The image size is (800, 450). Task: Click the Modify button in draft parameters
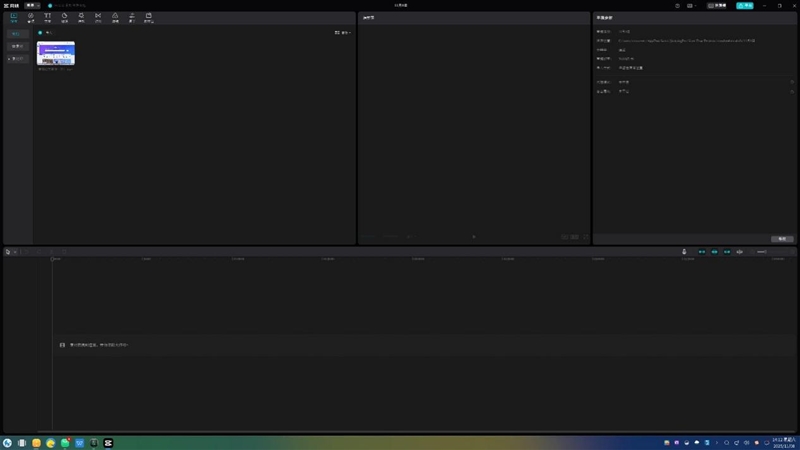[x=782, y=239]
